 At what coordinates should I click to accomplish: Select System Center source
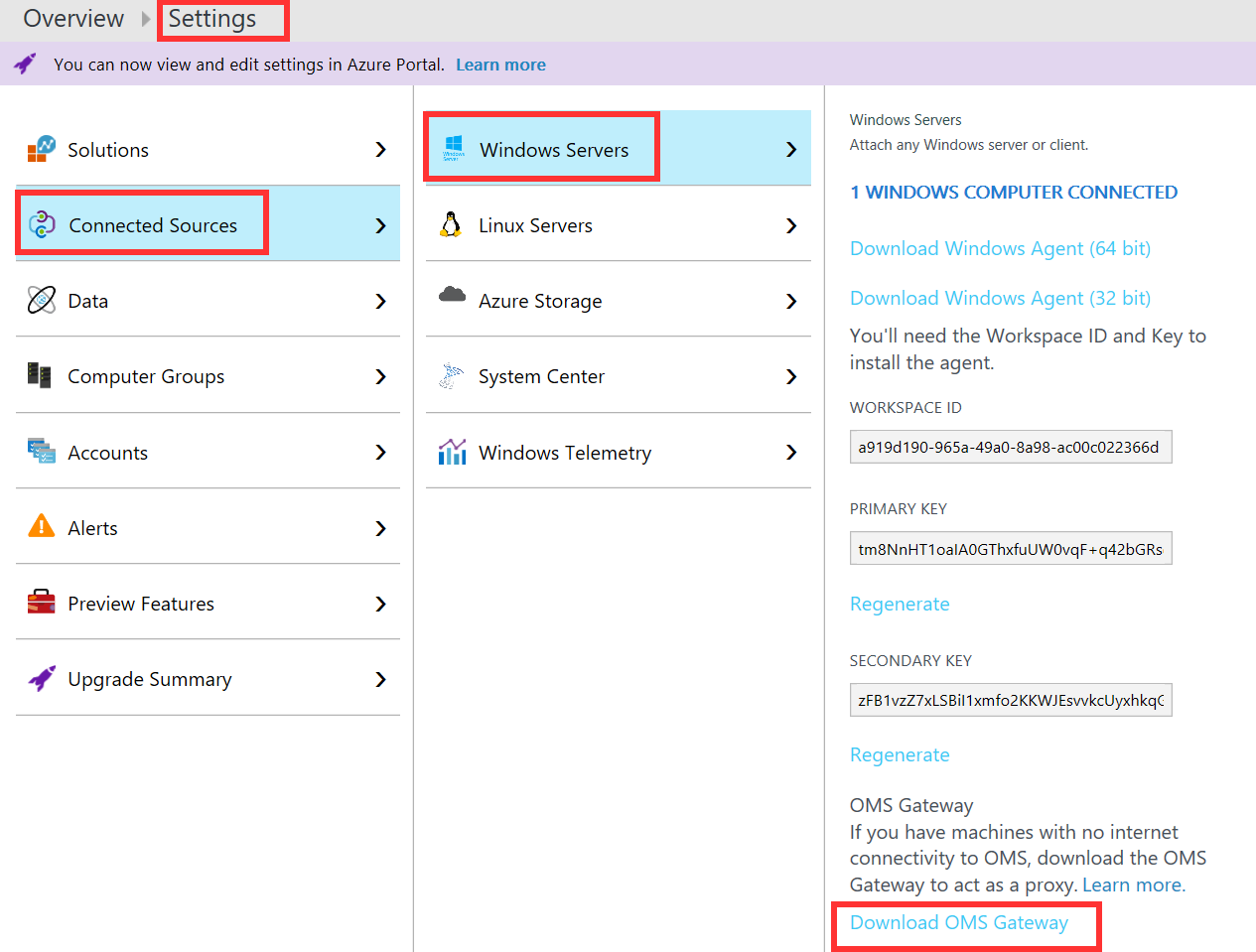pyautogui.click(x=619, y=375)
